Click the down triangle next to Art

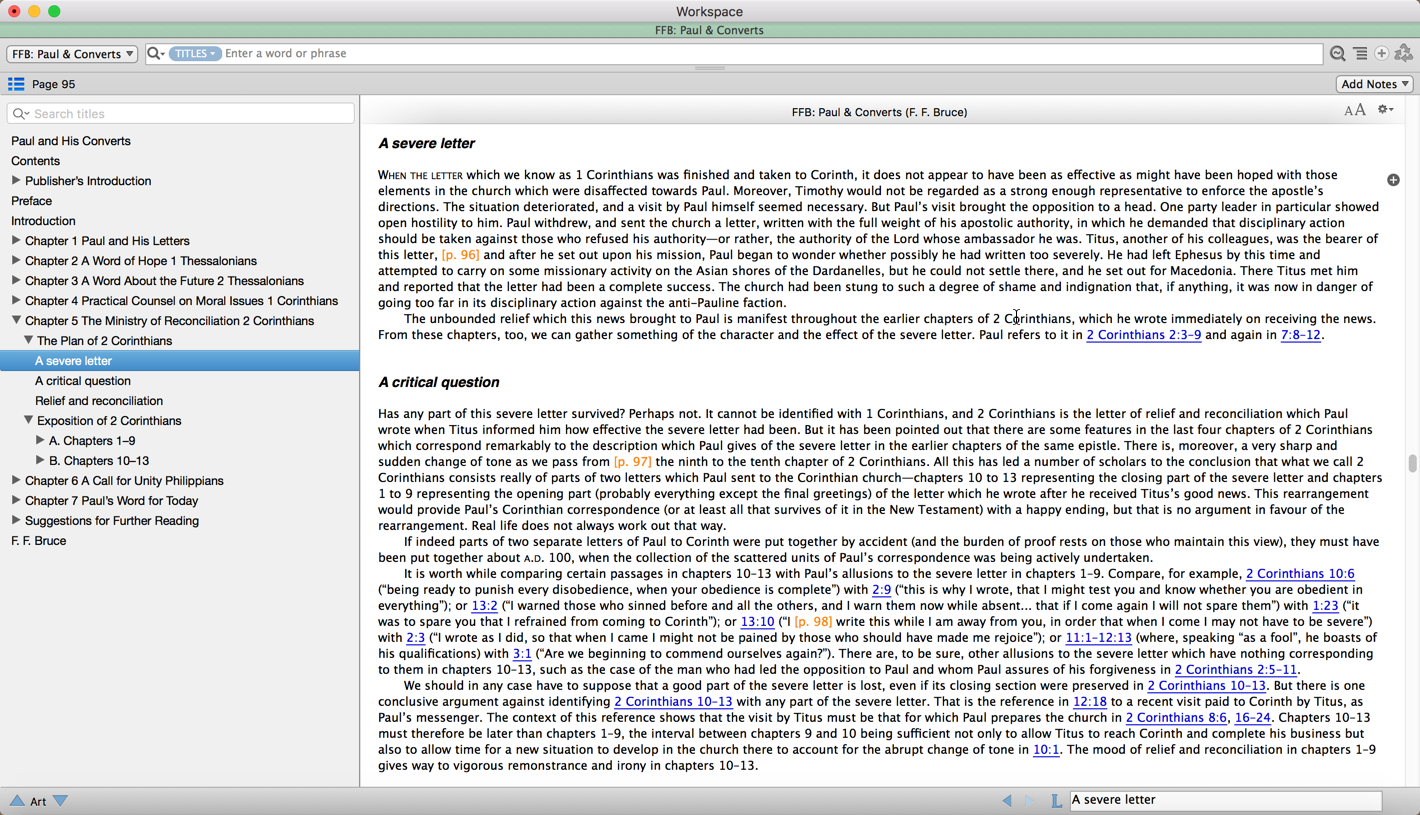point(61,801)
